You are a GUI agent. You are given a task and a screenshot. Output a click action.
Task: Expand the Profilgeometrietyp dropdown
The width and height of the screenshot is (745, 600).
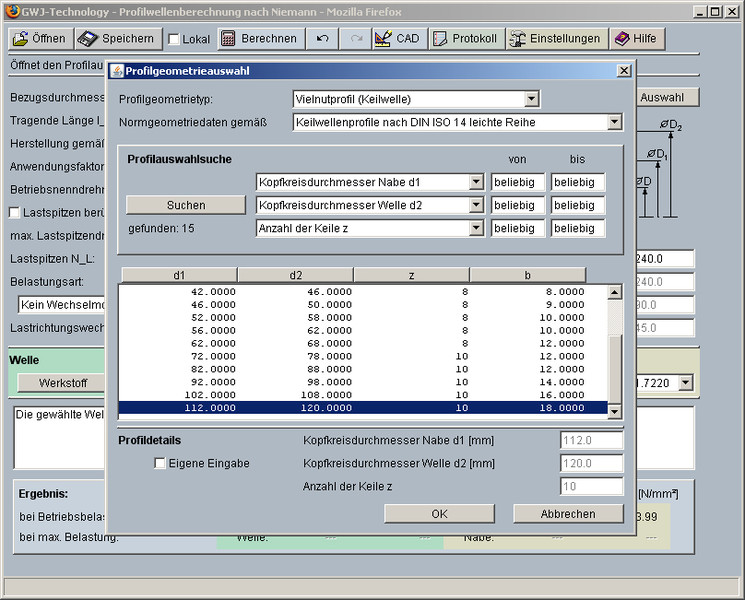tap(531, 99)
